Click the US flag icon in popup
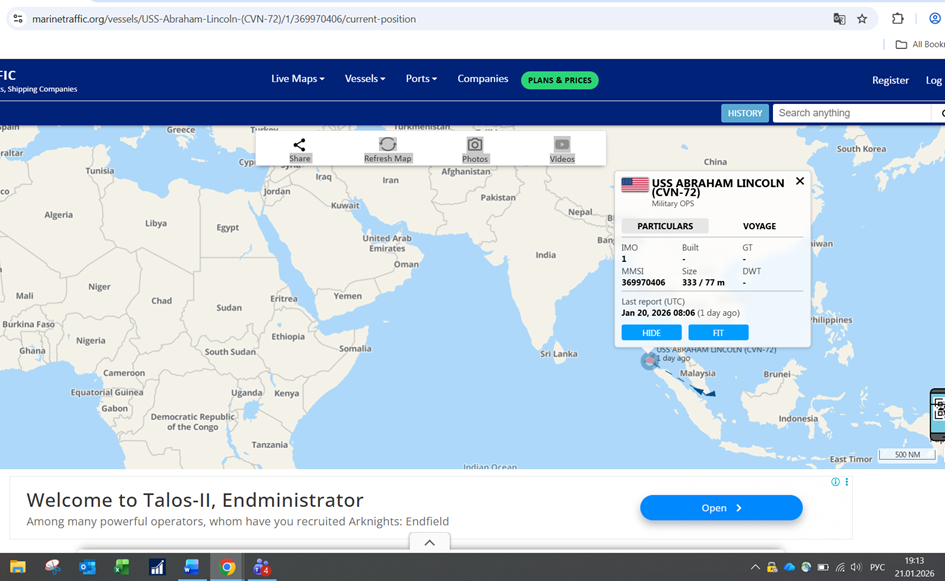The image size is (945, 581). click(635, 185)
